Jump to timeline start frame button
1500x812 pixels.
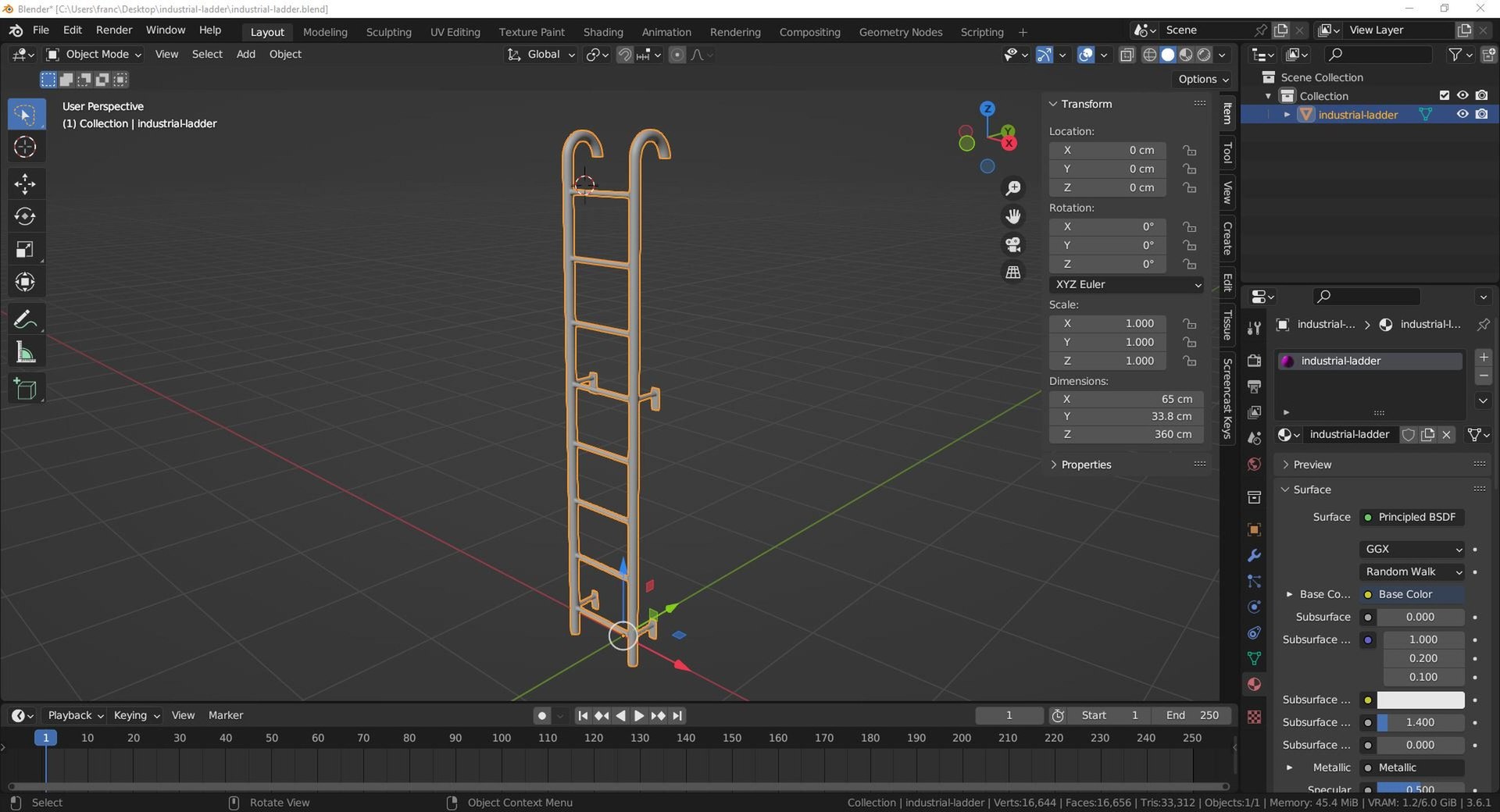[x=583, y=715]
